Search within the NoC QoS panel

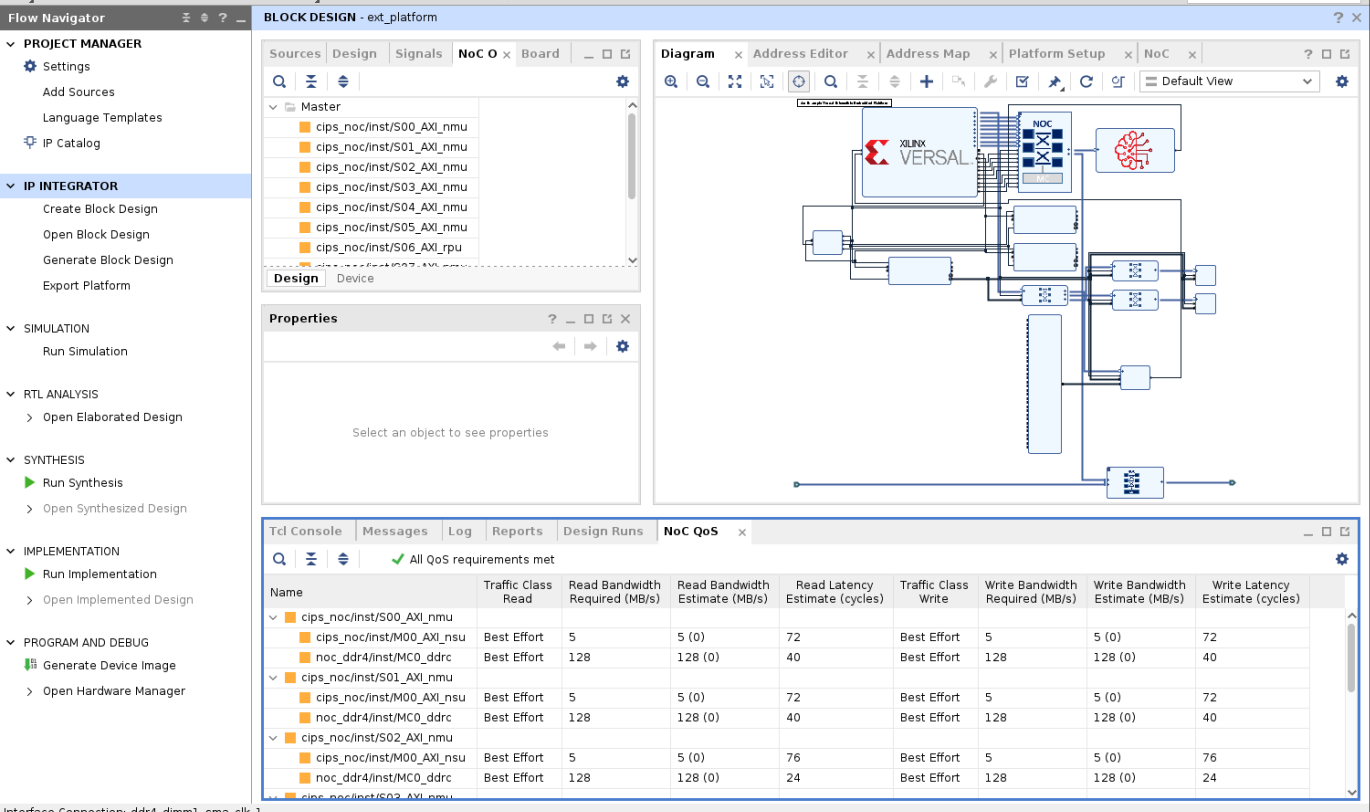pos(280,560)
